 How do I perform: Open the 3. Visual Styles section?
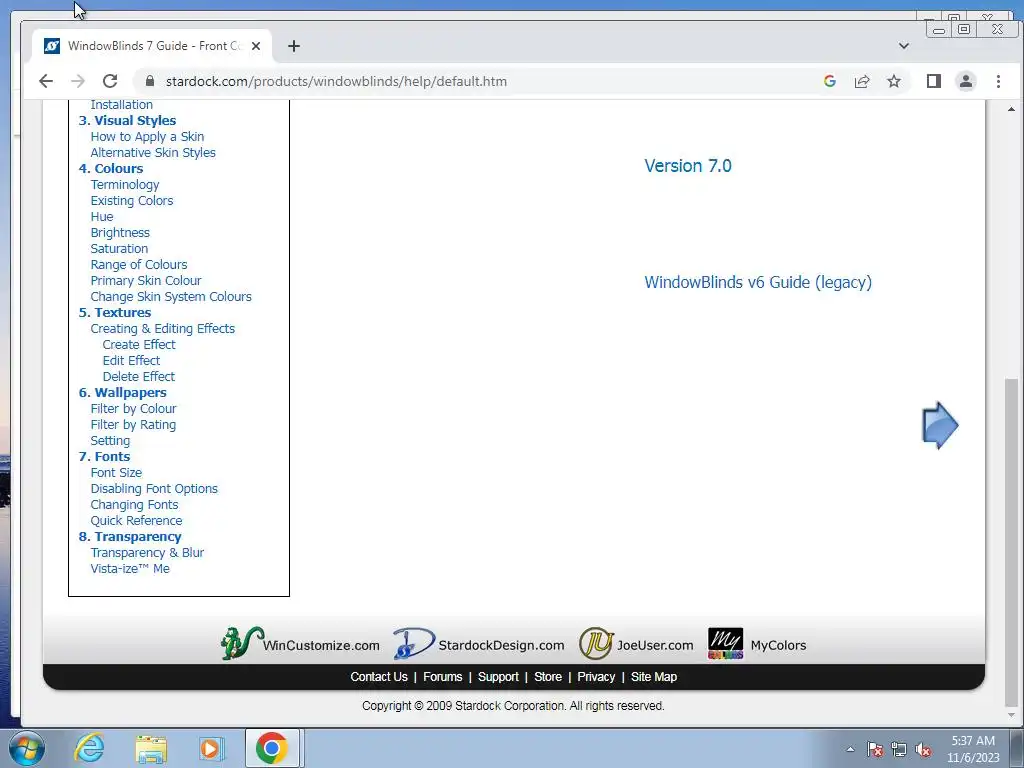[x=127, y=120]
